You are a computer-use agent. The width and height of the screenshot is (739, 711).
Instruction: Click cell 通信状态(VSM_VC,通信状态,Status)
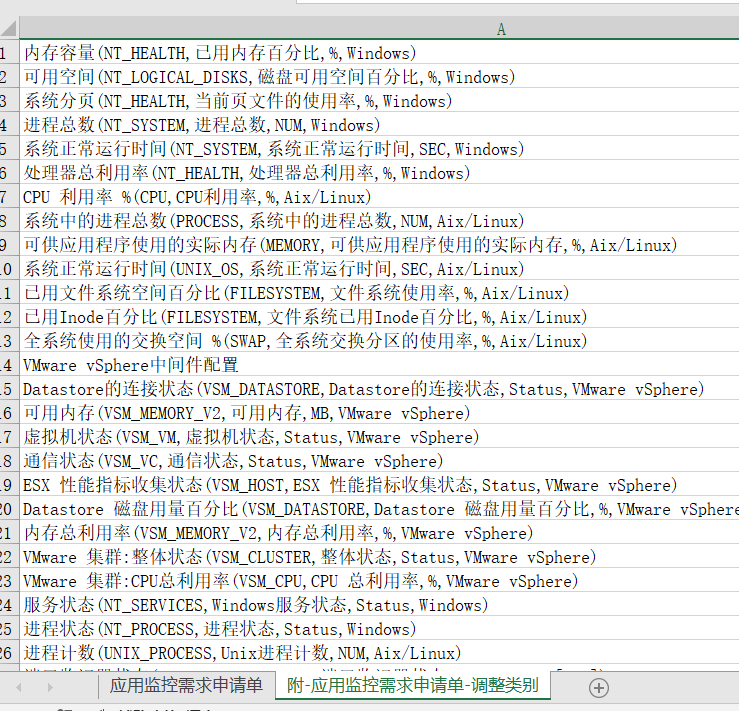(379, 461)
